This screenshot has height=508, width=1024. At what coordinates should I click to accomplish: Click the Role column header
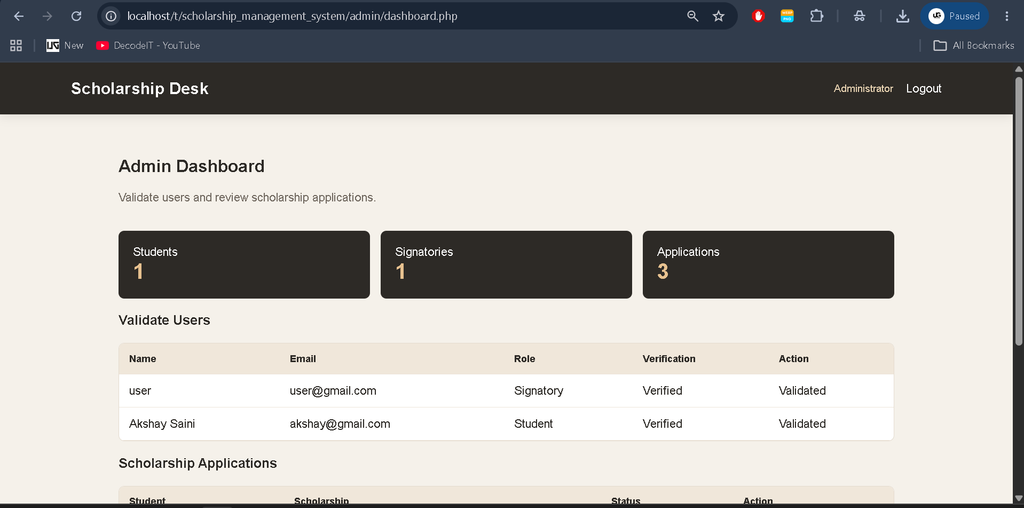[x=524, y=358]
